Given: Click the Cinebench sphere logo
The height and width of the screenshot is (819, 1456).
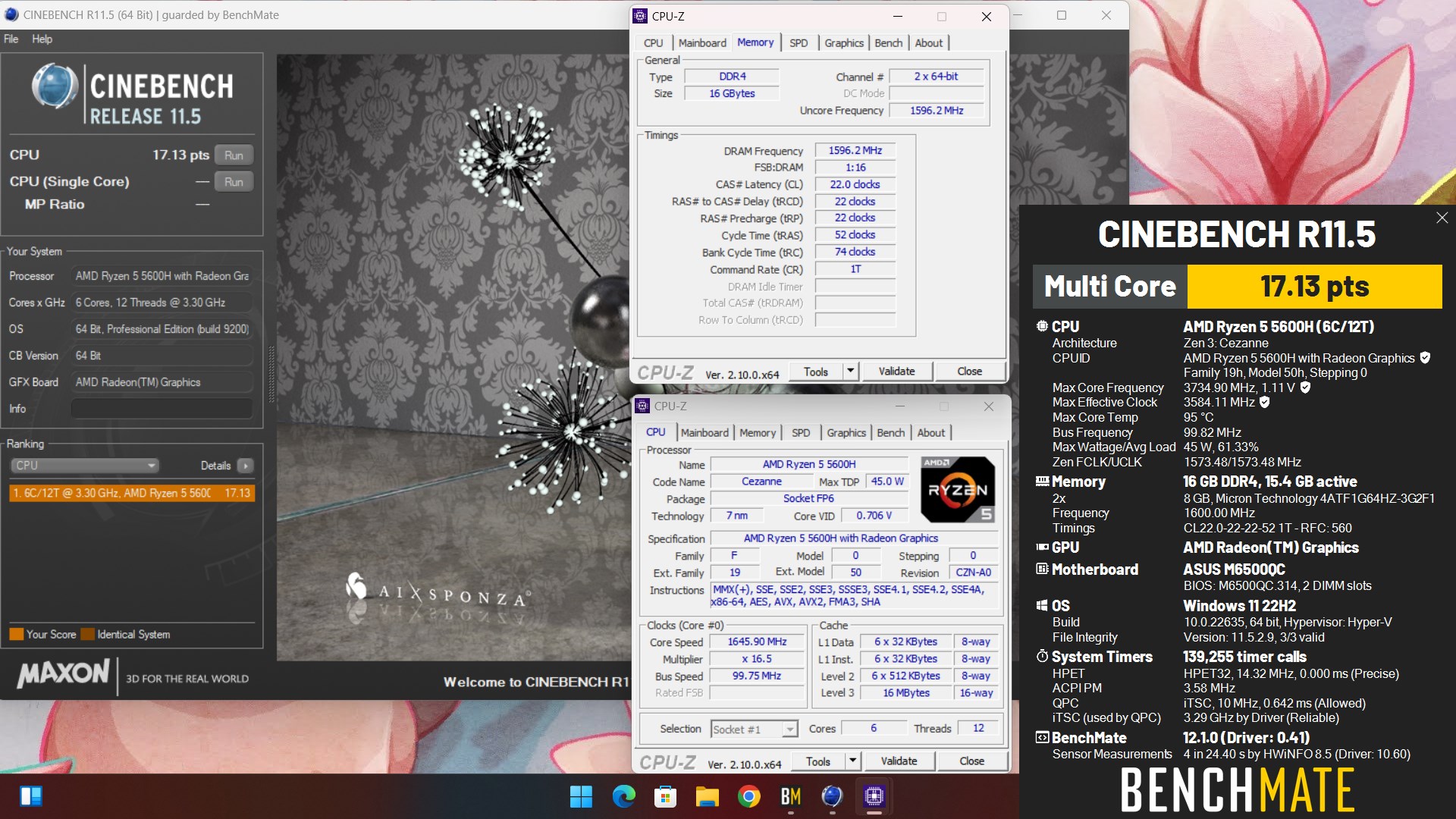Looking at the screenshot, I should pyautogui.click(x=55, y=86).
